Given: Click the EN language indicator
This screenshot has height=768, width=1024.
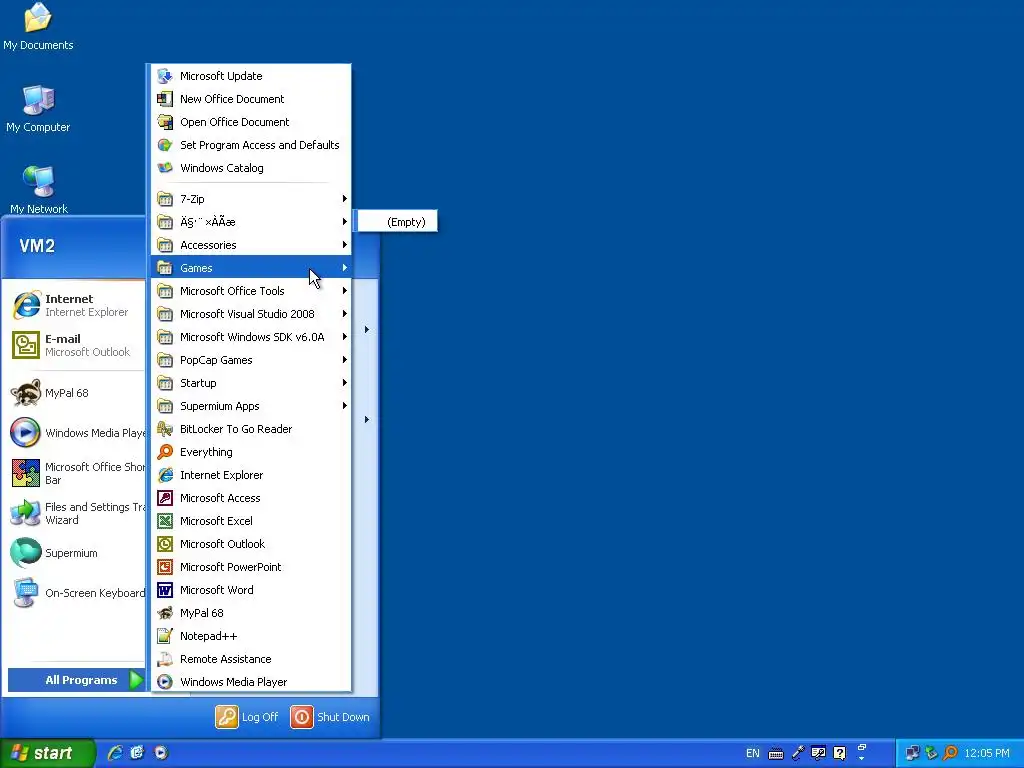Looking at the screenshot, I should coord(752,754).
